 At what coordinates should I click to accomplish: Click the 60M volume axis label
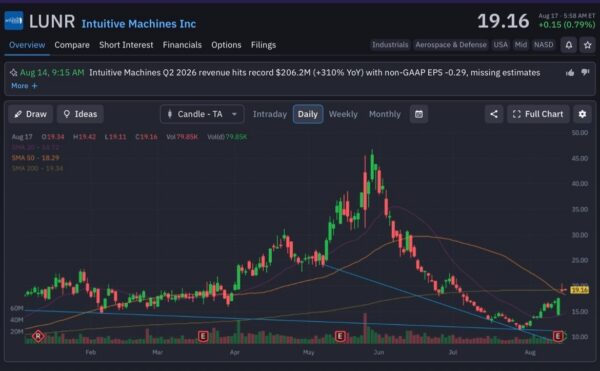click(17, 308)
